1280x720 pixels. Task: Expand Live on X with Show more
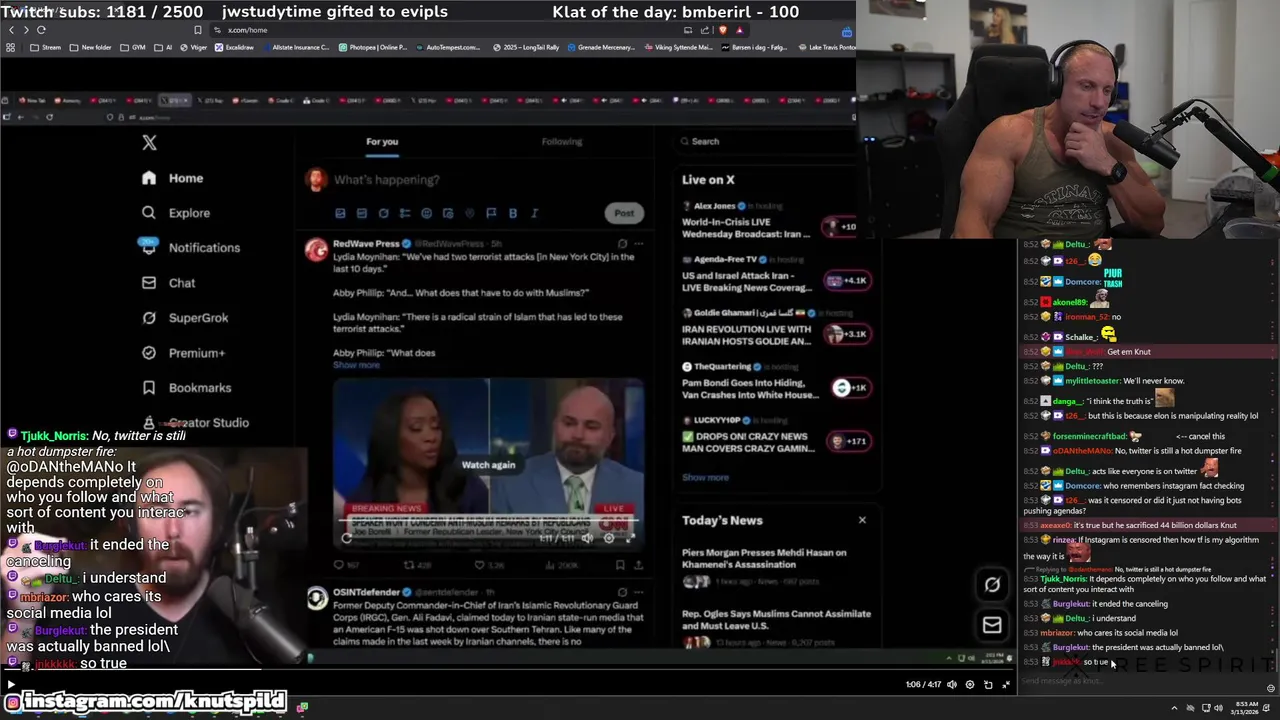tap(705, 478)
